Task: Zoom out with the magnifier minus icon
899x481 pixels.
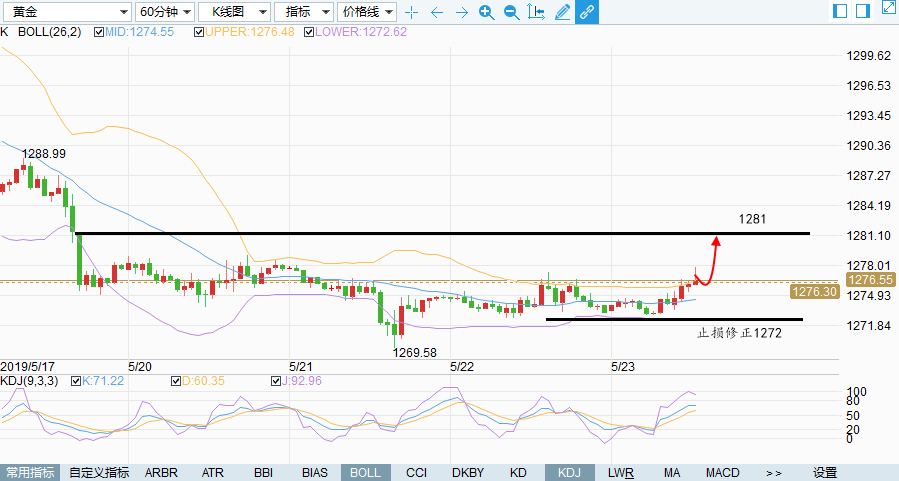Action: tap(511, 12)
